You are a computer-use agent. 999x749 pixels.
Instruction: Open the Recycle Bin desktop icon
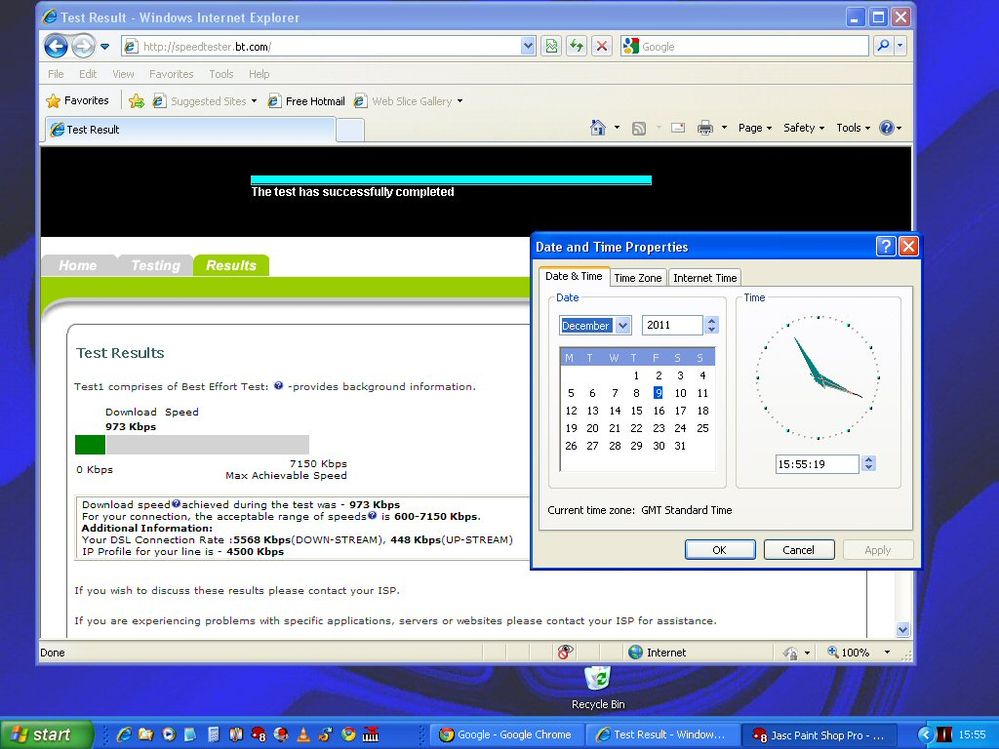[598, 688]
